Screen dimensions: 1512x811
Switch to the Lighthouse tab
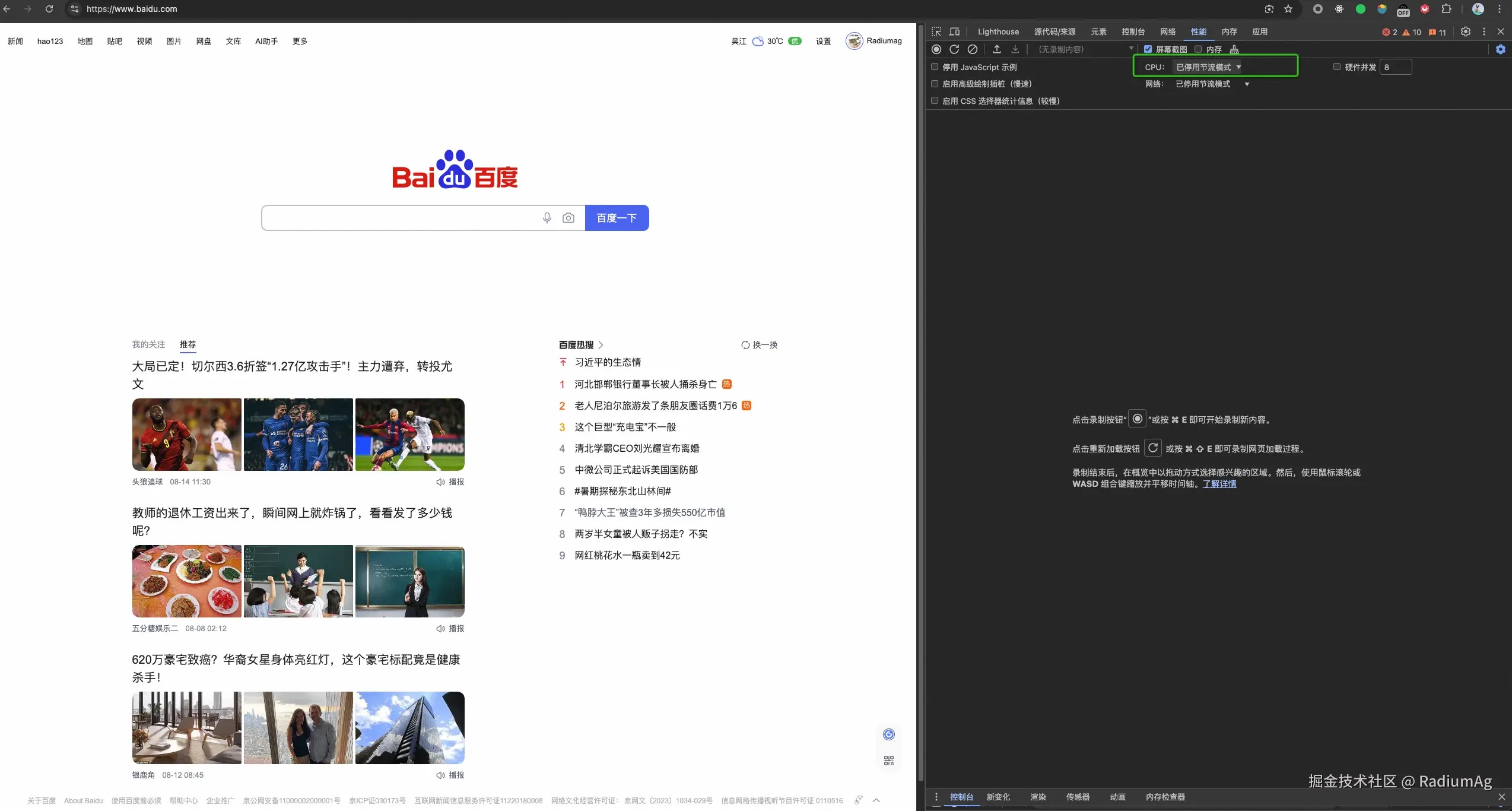point(998,32)
